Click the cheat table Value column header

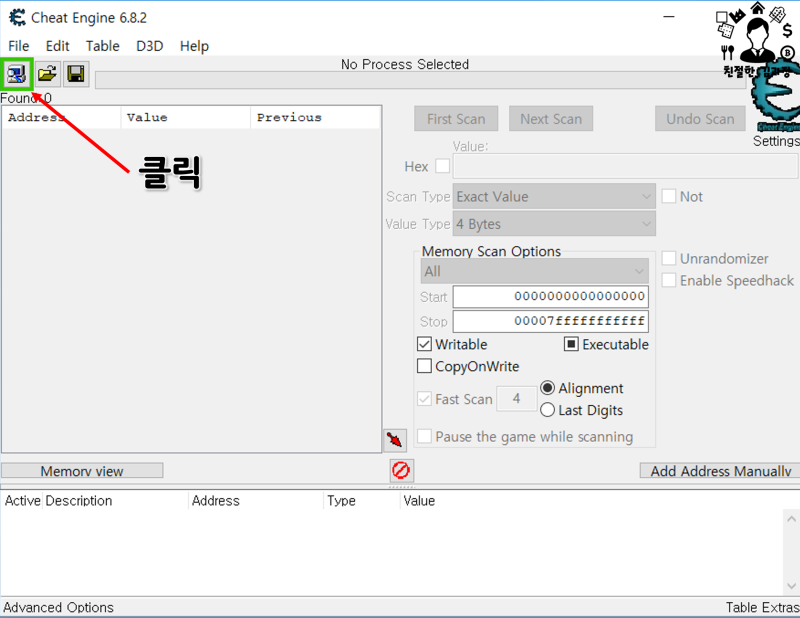[419, 501]
